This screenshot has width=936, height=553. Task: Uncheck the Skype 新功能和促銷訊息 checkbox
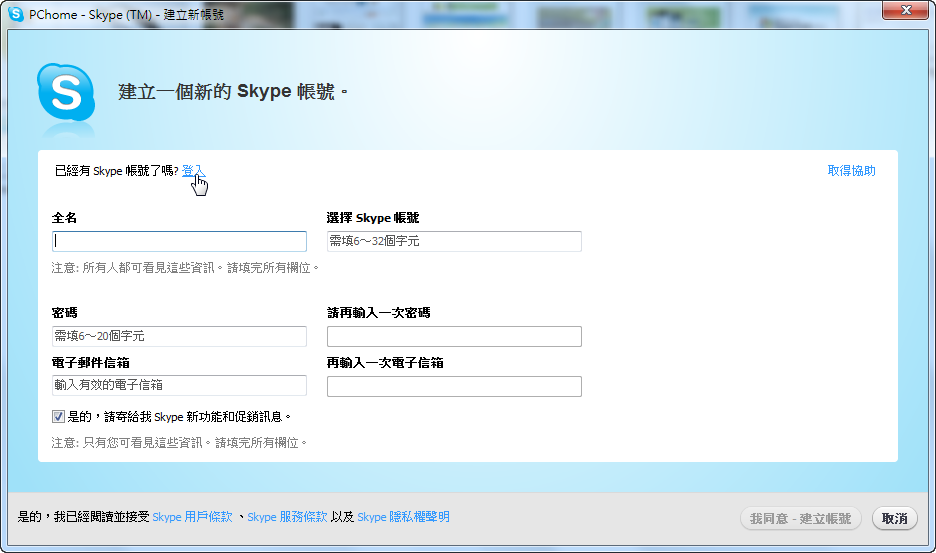click(x=58, y=416)
